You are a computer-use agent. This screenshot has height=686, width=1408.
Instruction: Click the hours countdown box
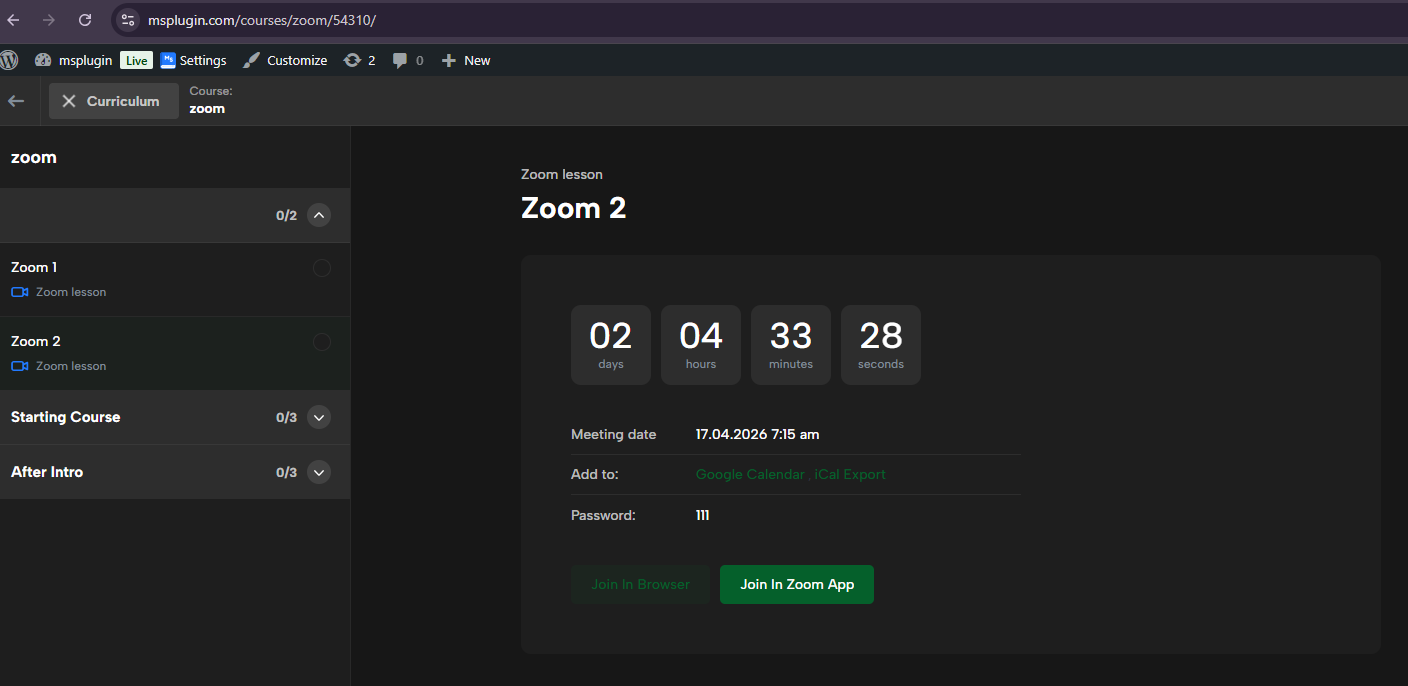[701, 345]
